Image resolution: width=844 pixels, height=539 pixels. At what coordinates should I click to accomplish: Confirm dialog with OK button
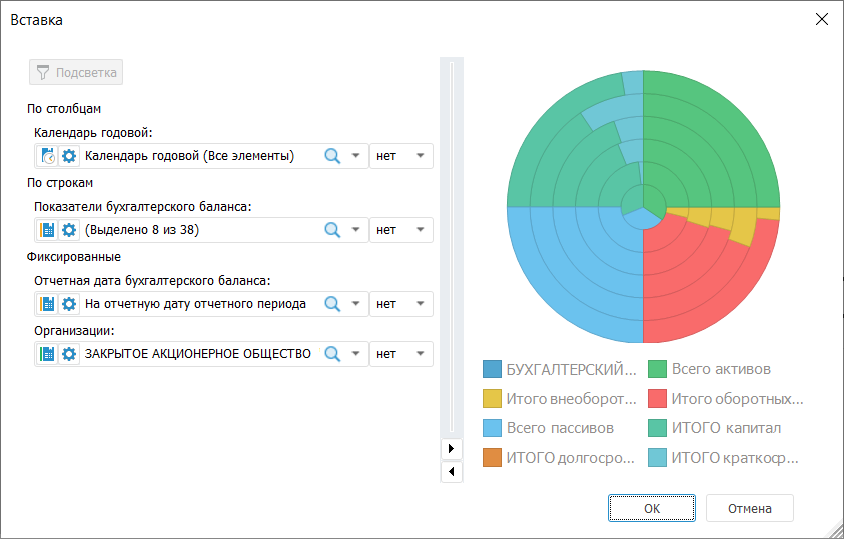tap(651, 508)
